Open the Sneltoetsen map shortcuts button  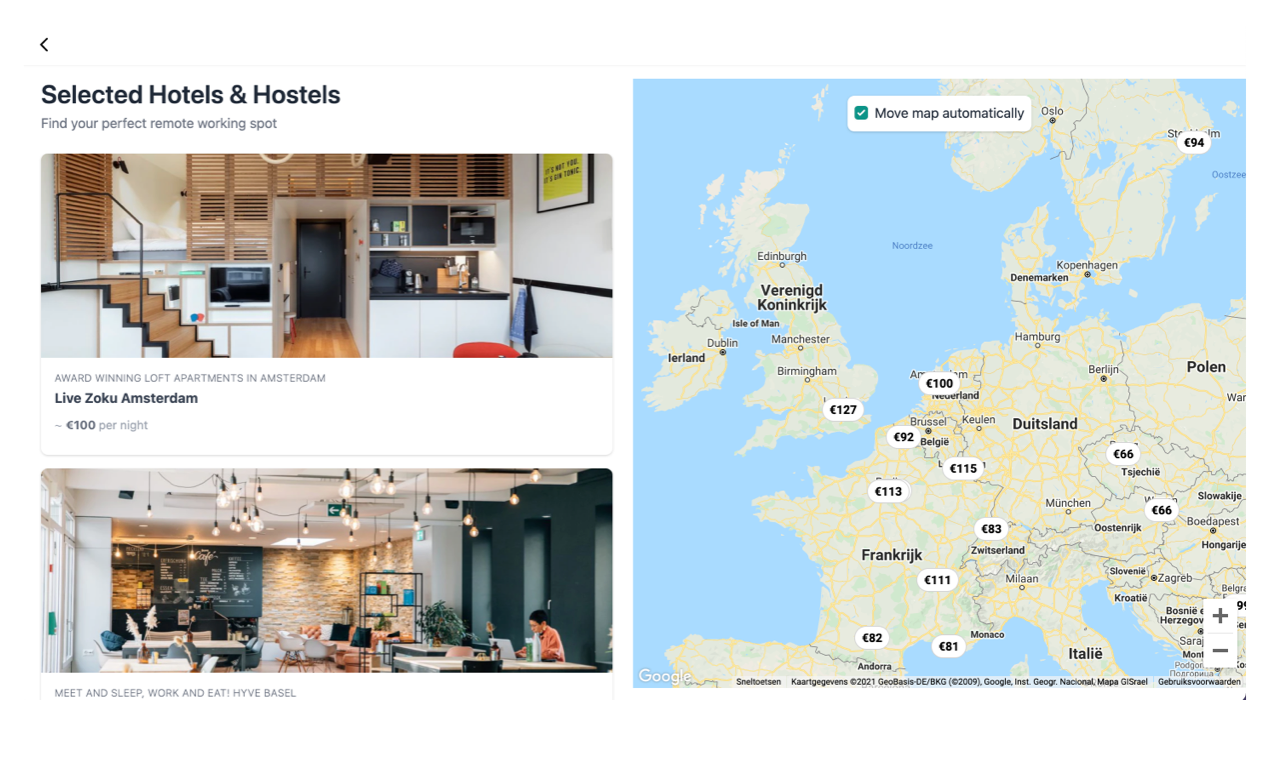coord(758,682)
